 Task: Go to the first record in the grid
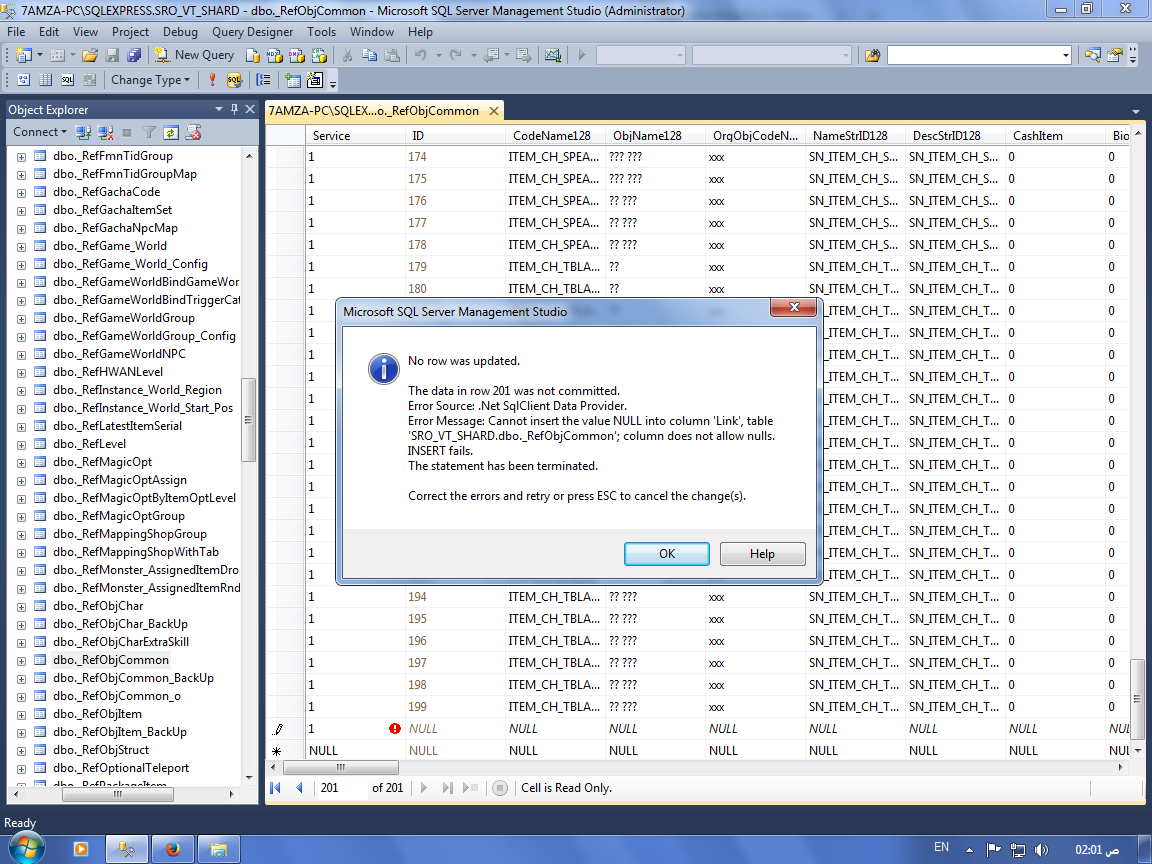pyautogui.click(x=276, y=788)
